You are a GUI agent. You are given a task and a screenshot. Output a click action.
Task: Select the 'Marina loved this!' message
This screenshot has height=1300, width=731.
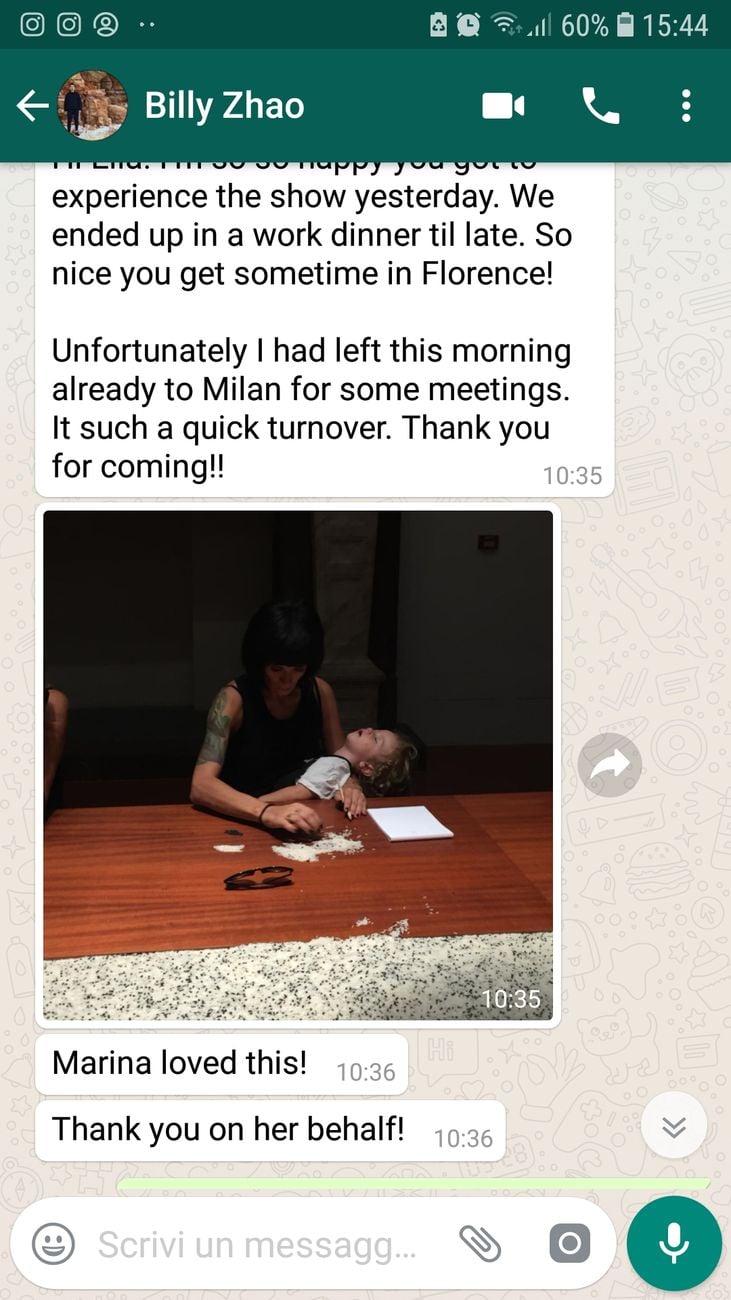tap(221, 1064)
